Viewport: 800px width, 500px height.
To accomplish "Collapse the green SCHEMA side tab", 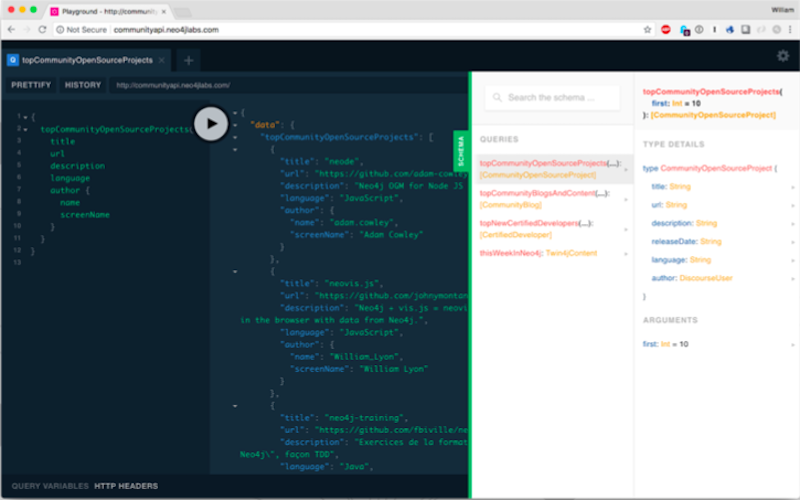I will click(461, 151).
